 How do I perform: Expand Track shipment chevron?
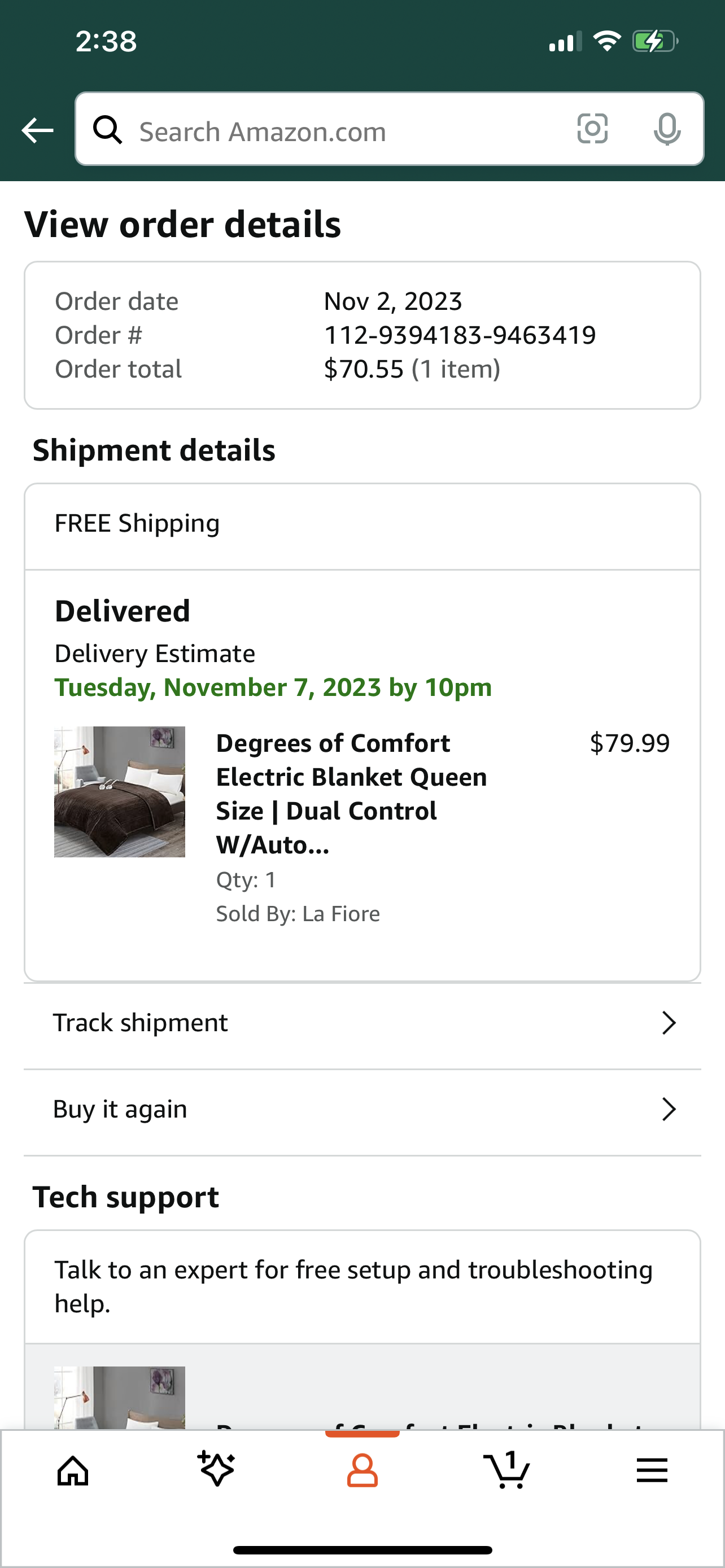click(x=669, y=1023)
